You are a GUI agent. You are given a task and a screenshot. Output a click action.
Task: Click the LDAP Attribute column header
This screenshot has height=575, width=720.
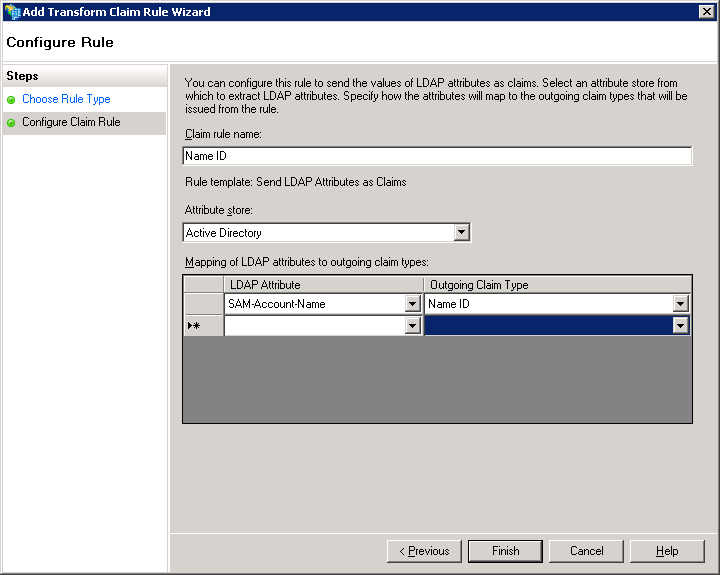coord(323,285)
